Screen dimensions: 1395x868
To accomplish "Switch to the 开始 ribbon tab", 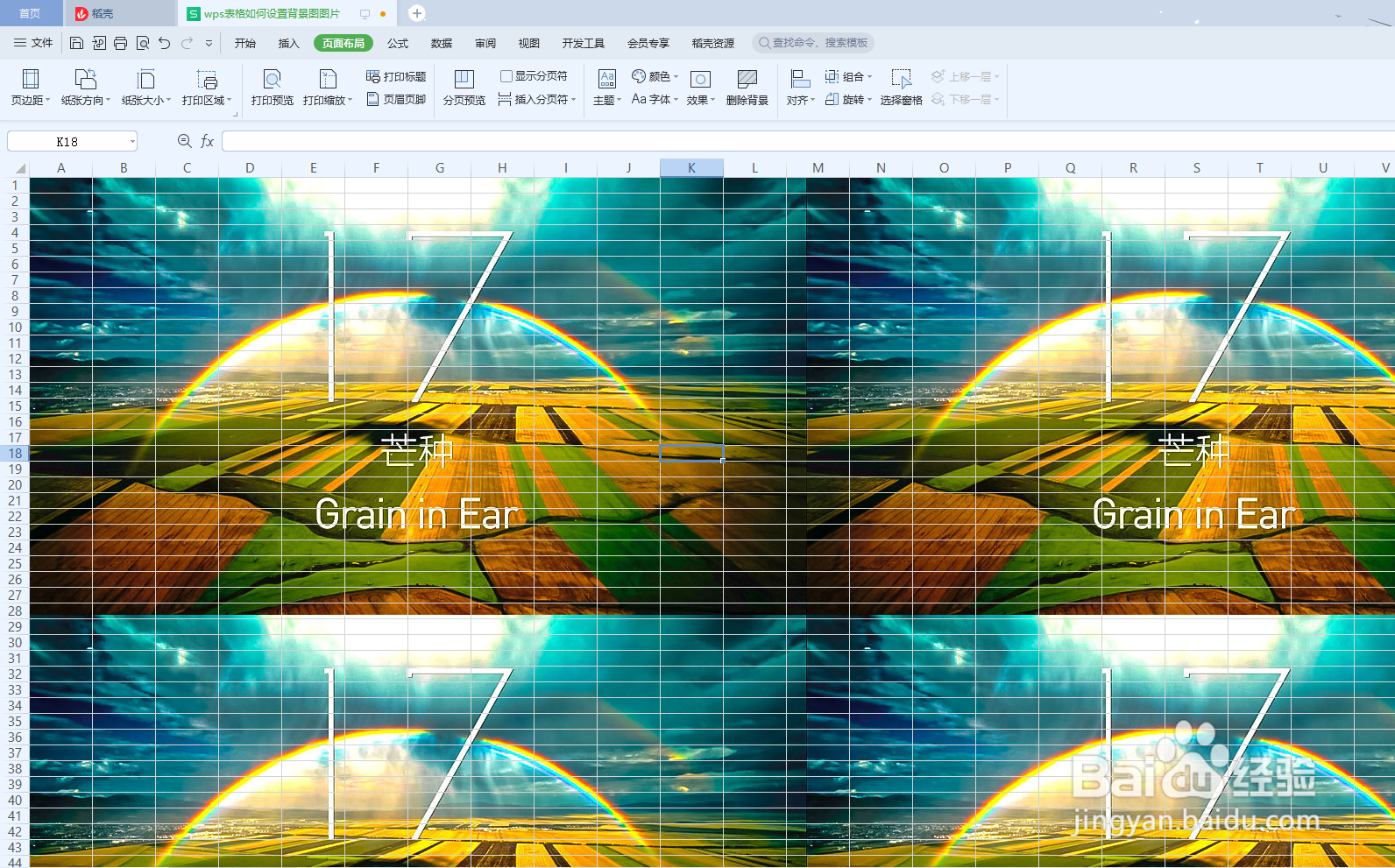I will (x=244, y=43).
